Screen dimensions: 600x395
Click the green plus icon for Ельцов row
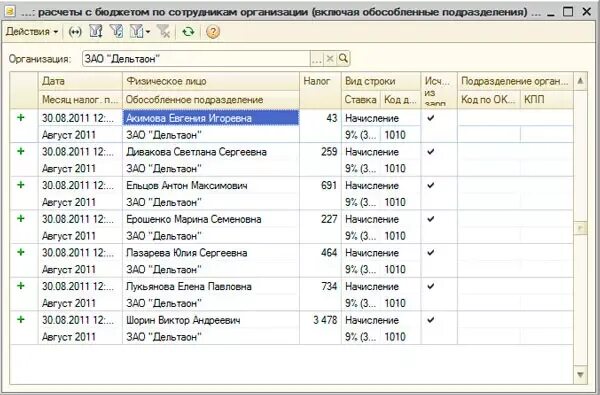[21, 185]
